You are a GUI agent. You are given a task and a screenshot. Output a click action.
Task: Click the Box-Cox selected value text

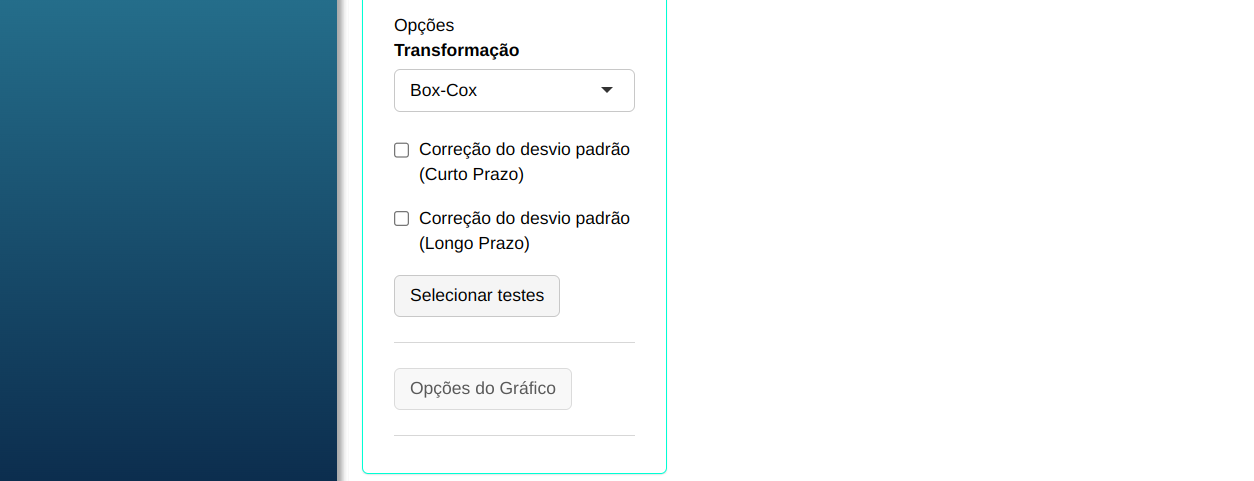[443, 90]
